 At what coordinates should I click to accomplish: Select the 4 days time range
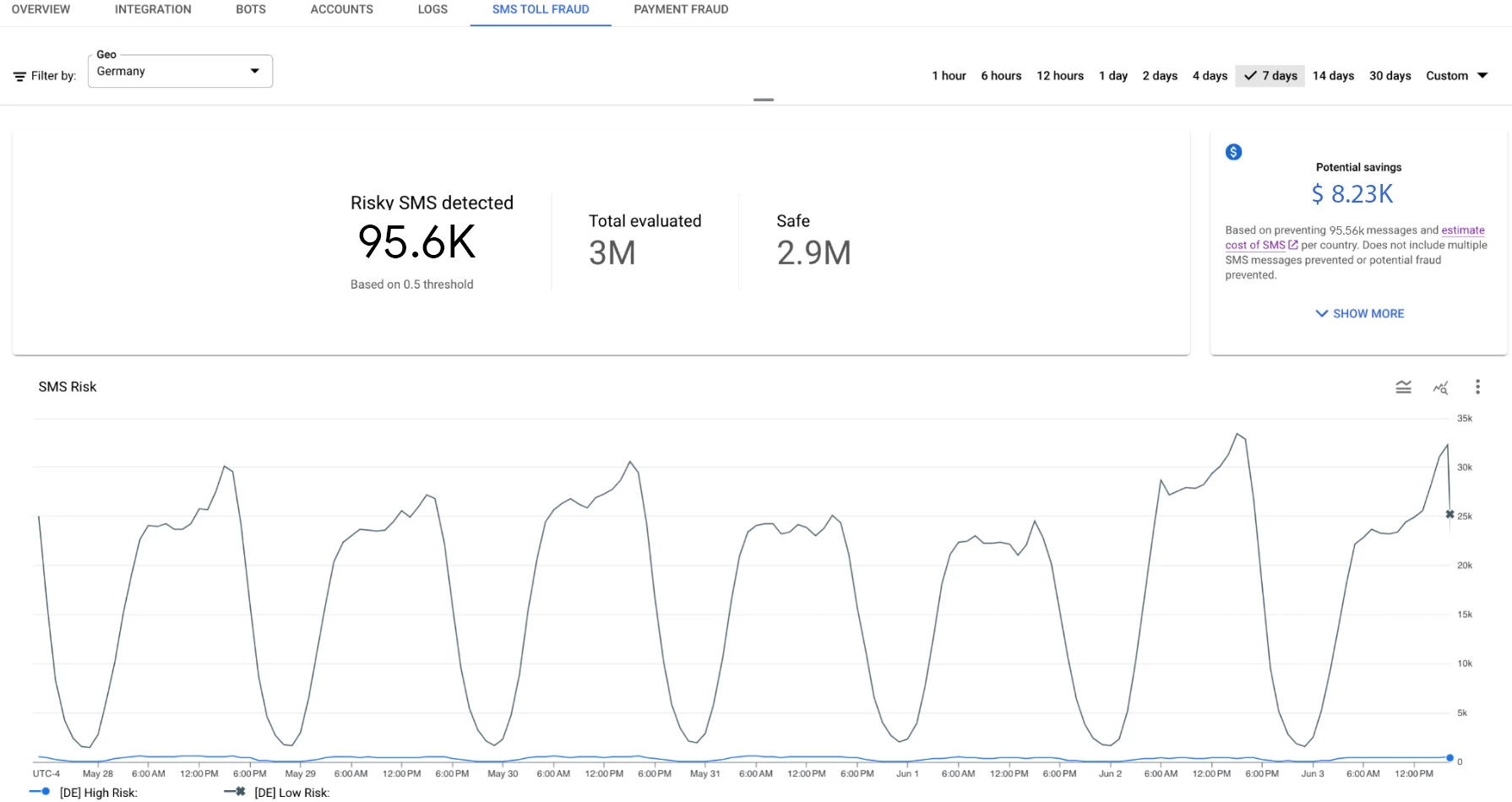tap(1210, 76)
